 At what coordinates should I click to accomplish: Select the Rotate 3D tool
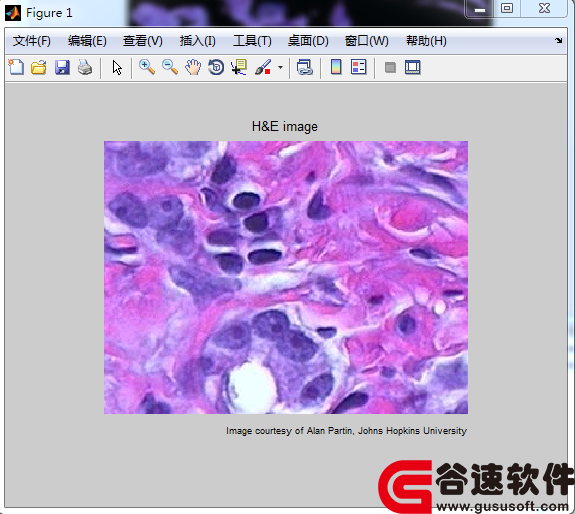(216, 67)
